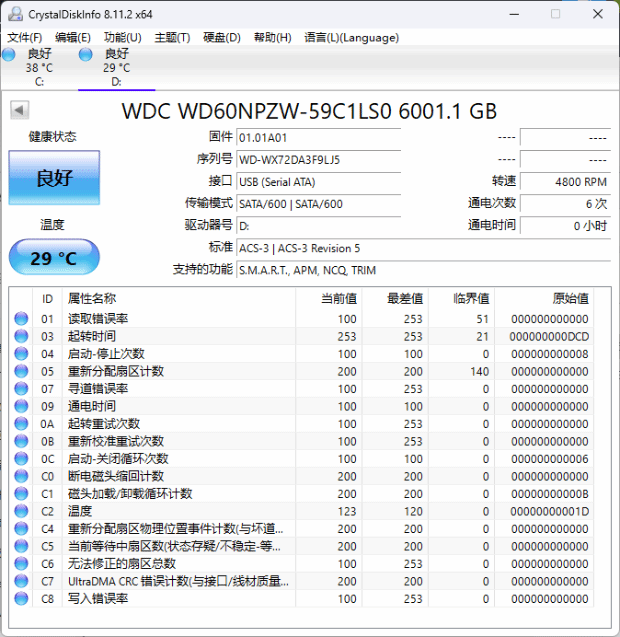
Task: Click the status orb for 启动-停止次数 row
Action: [21, 354]
